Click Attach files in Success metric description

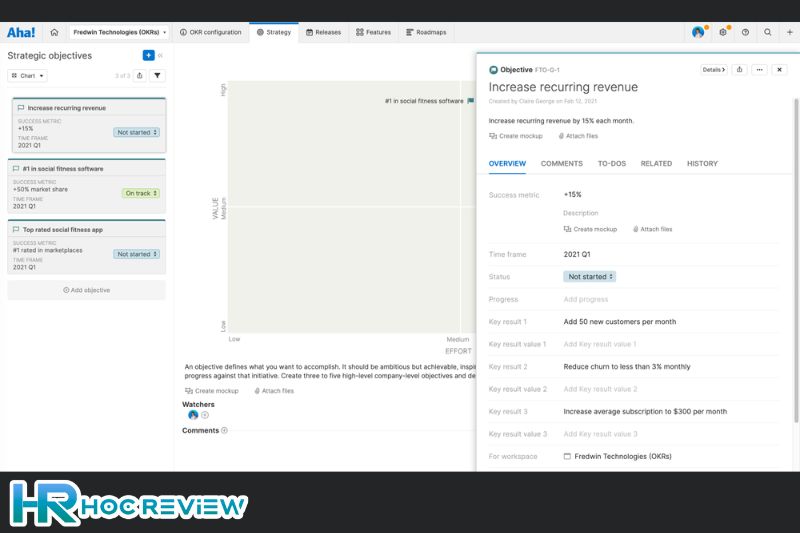tap(653, 230)
